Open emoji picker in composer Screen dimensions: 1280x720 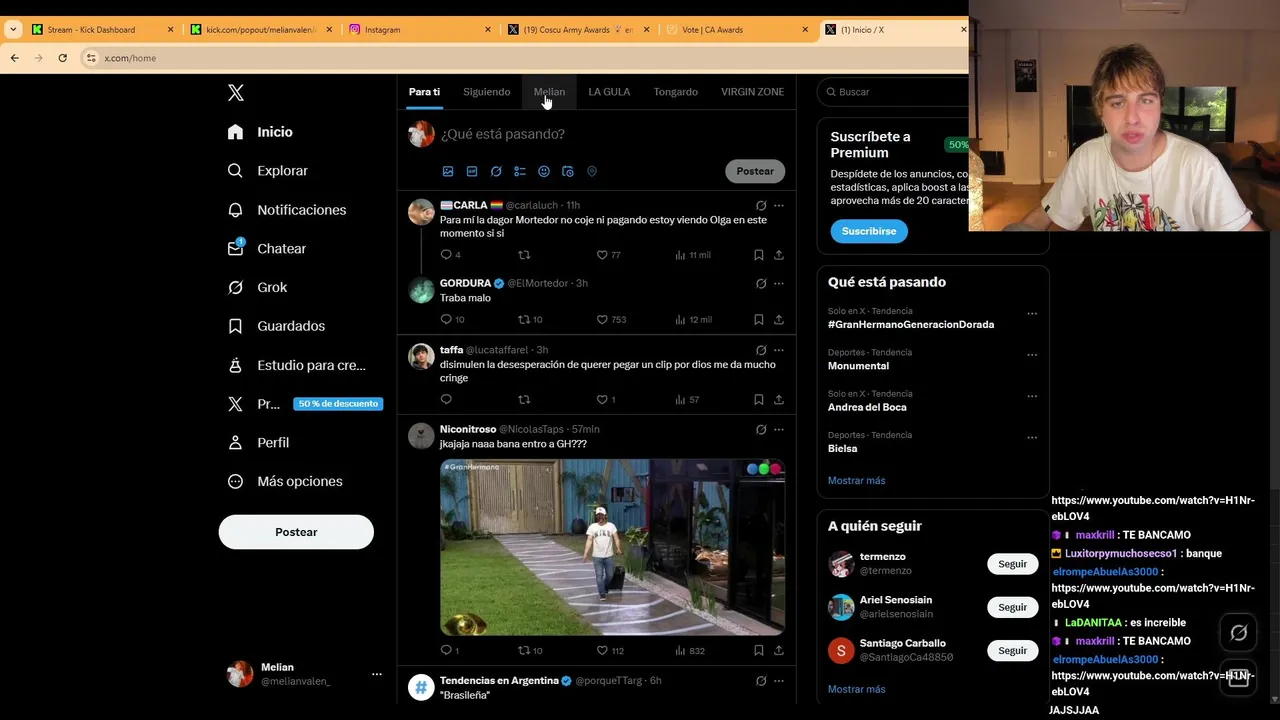[544, 171]
